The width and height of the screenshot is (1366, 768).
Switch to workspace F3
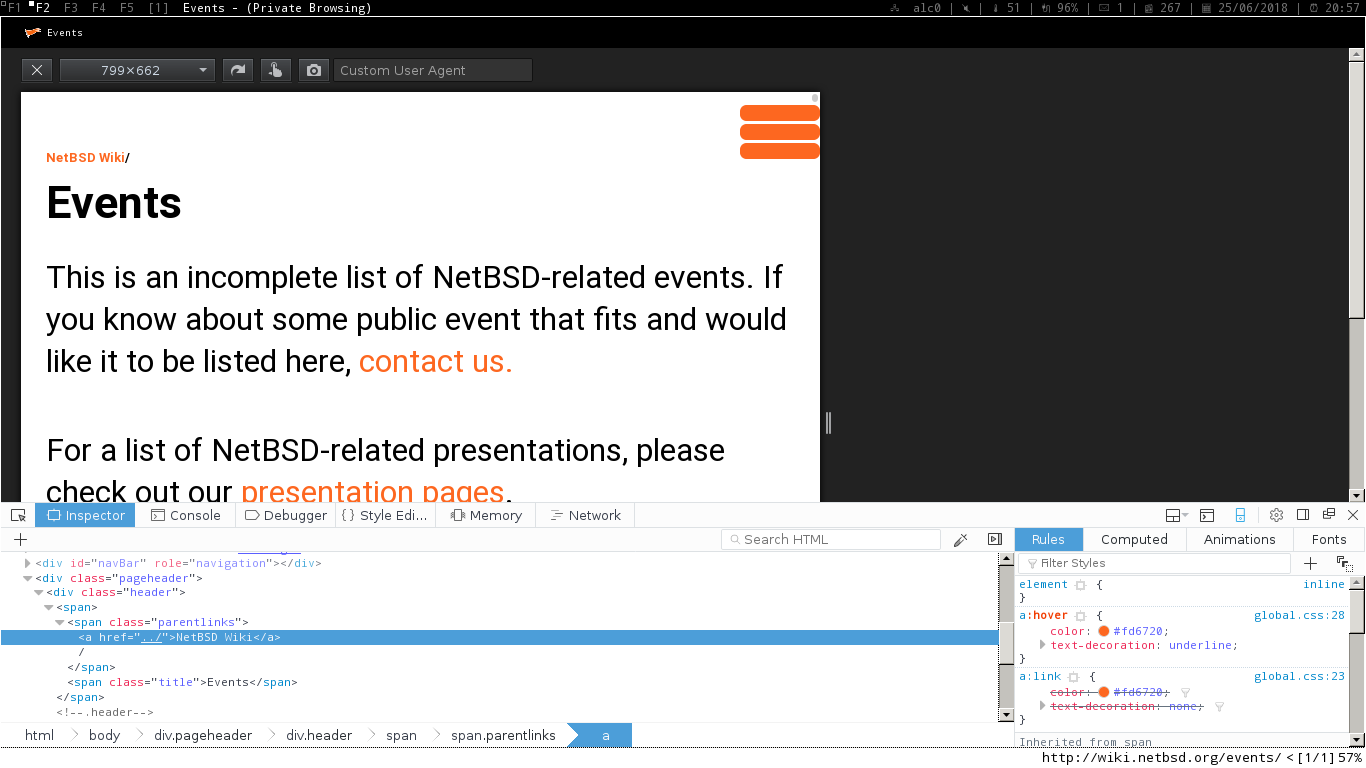[x=71, y=8]
